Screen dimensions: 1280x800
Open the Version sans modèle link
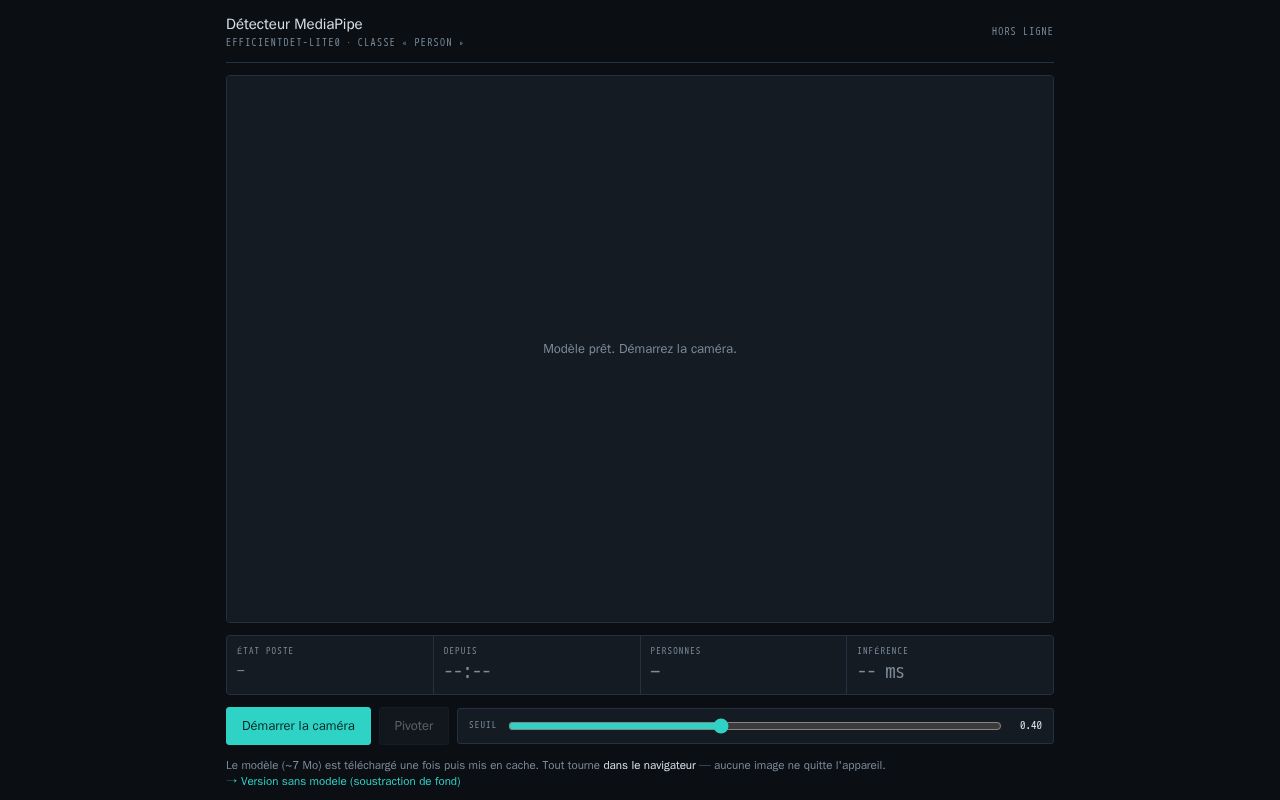click(350, 781)
